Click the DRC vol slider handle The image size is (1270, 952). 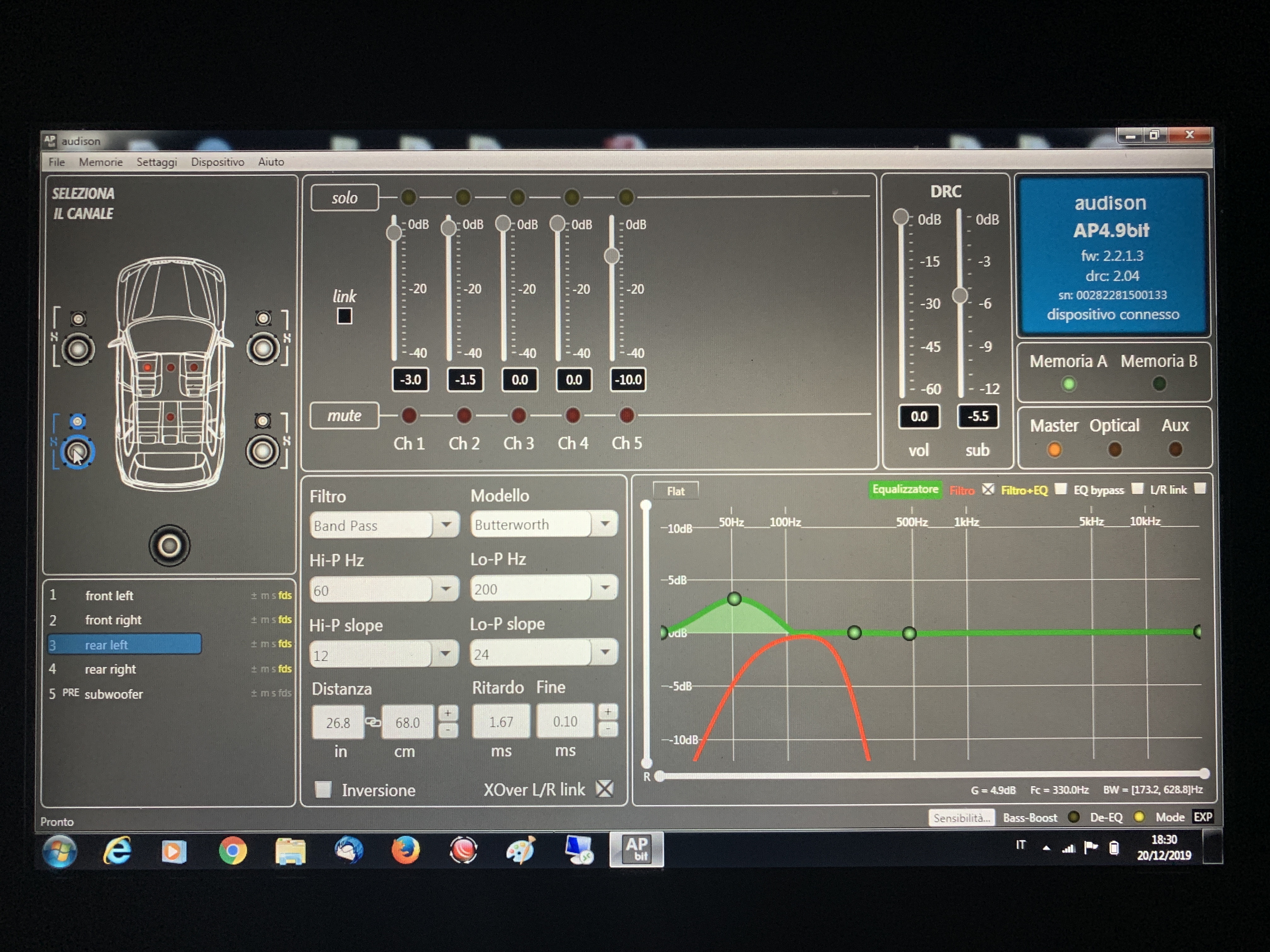coord(901,217)
